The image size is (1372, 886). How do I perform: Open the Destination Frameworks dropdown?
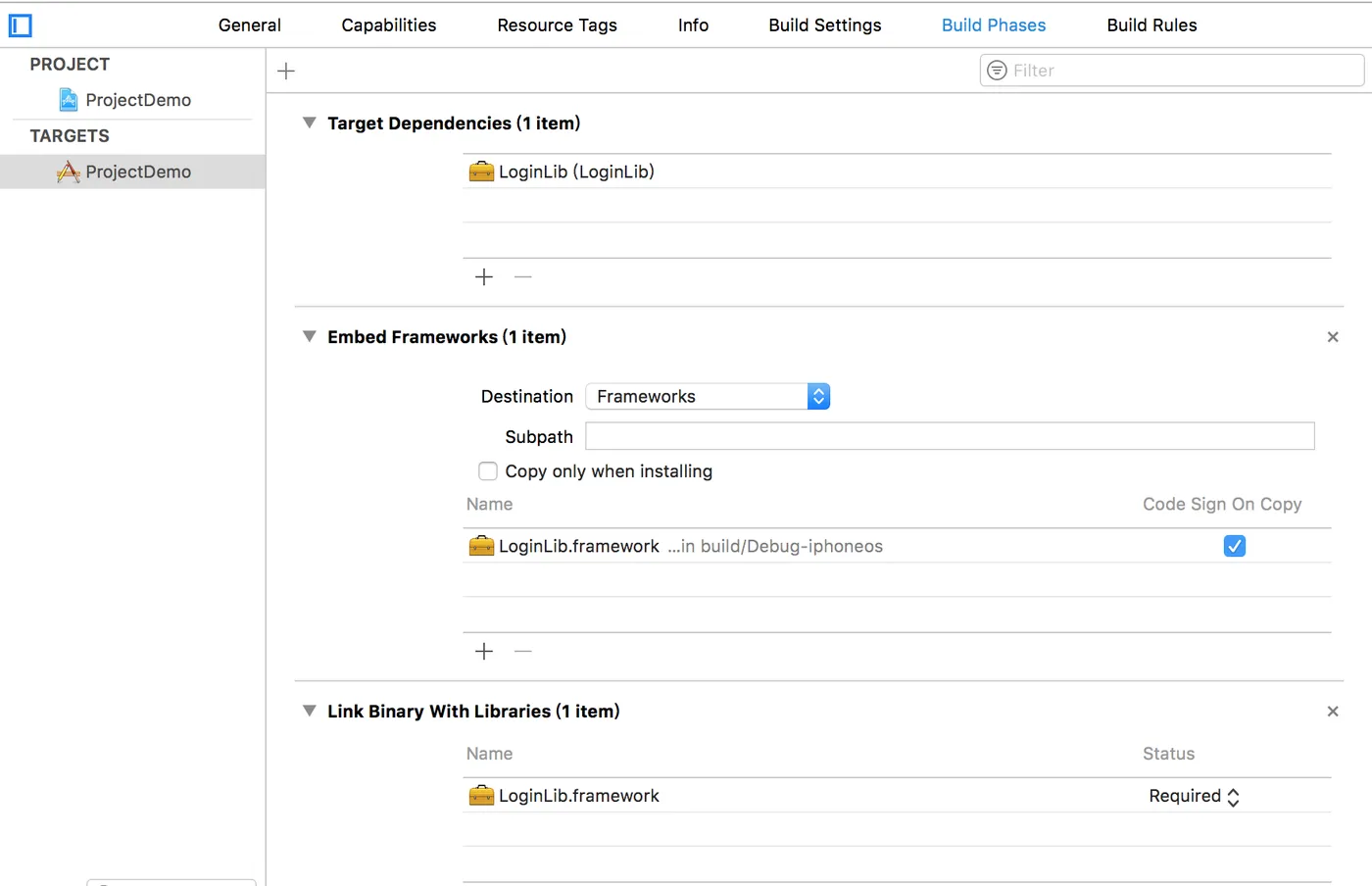708,397
